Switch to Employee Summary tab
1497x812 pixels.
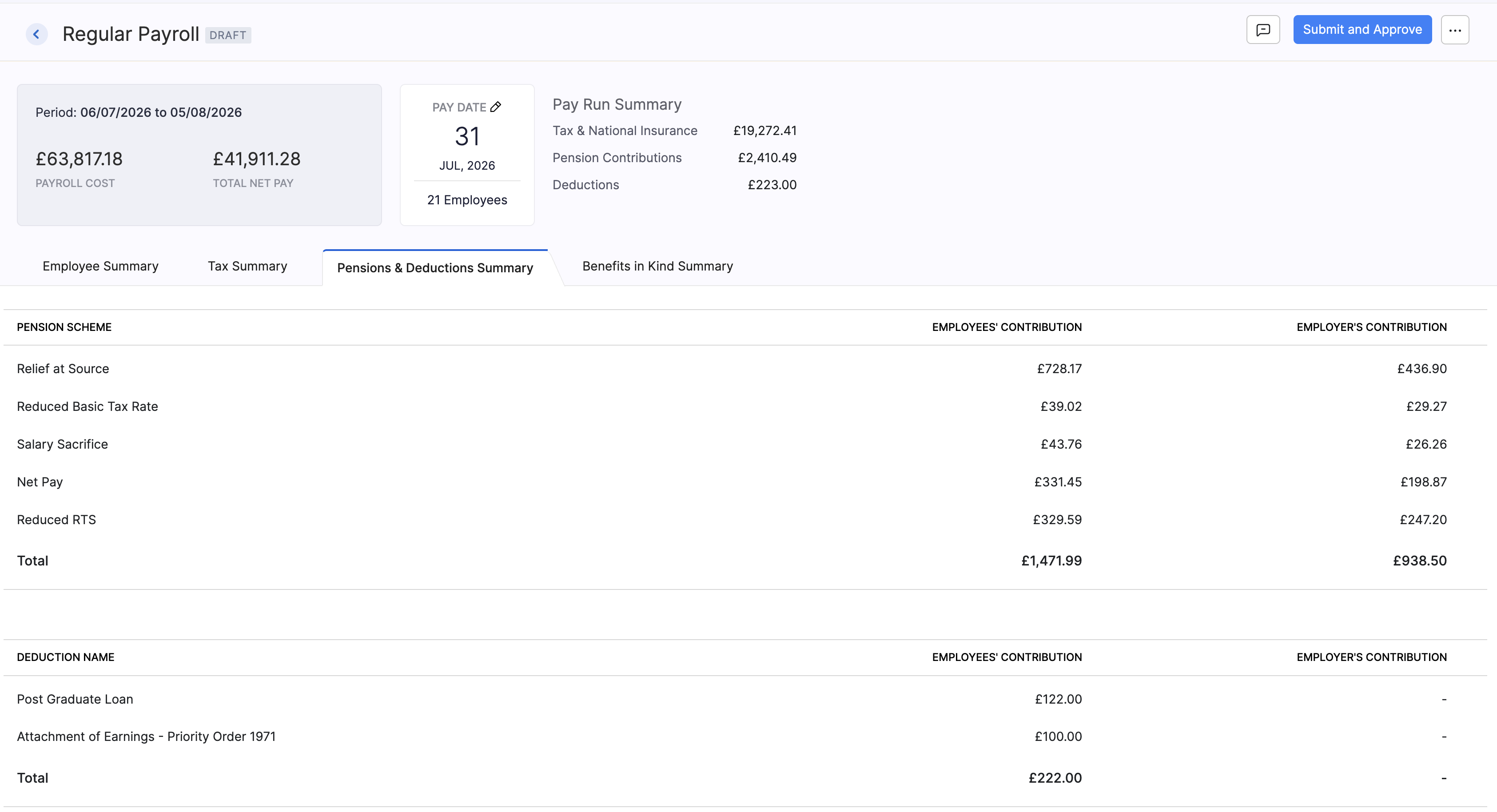click(x=100, y=266)
